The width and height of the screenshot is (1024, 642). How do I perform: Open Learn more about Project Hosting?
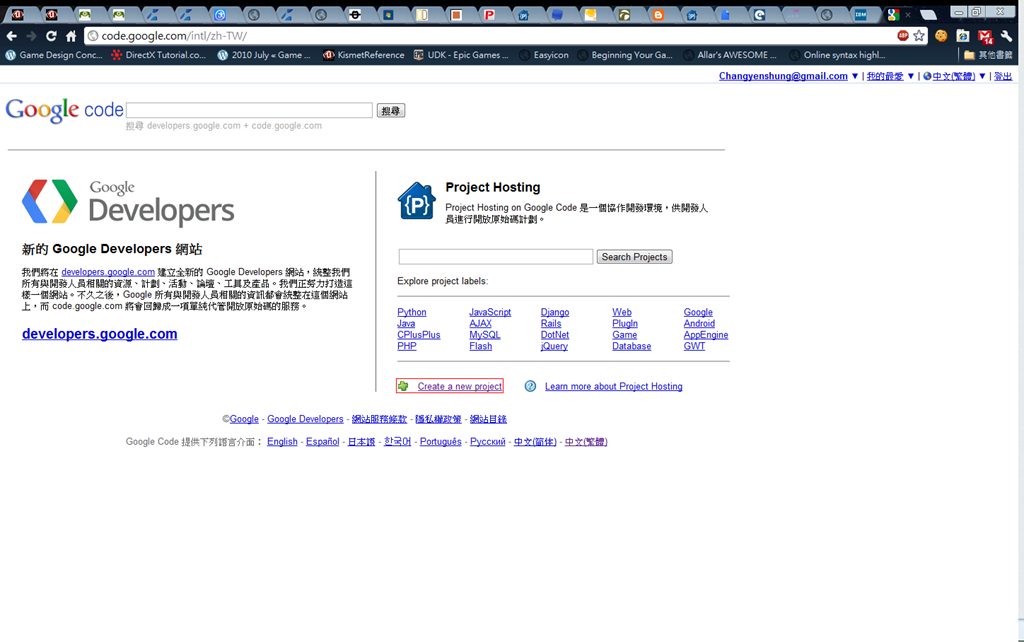(x=613, y=386)
